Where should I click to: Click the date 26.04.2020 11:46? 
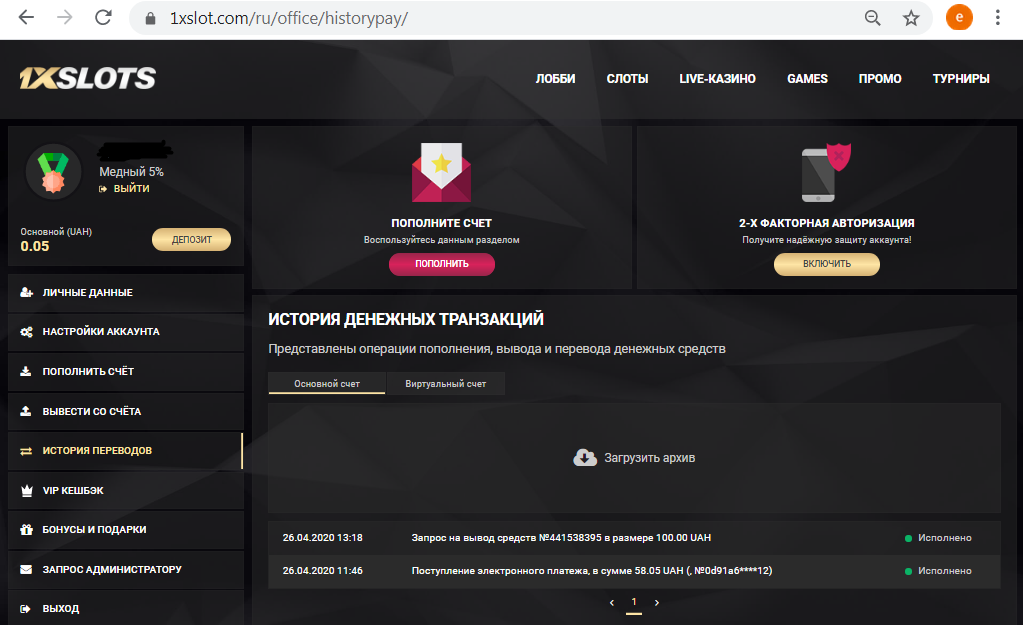[x=322, y=571]
